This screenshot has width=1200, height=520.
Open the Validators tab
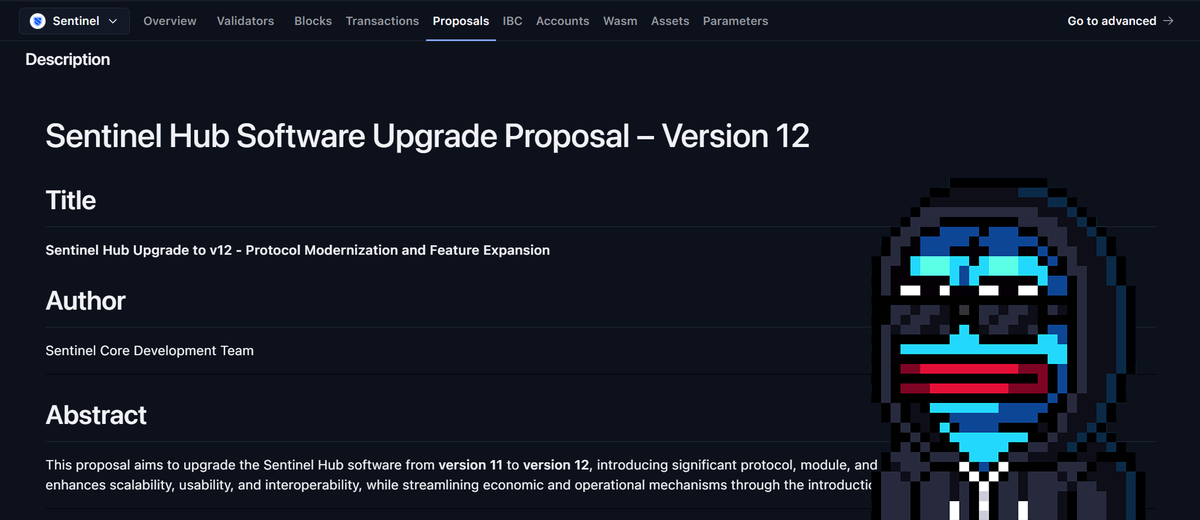click(x=245, y=20)
